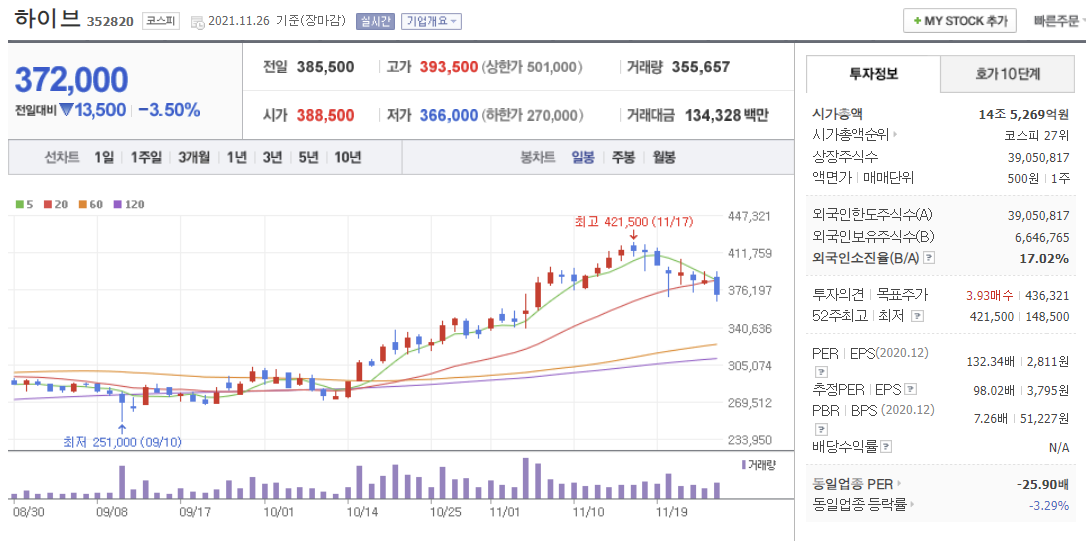Click the plus icon on the MY STOCK 추가 button
Viewport: 1086px width, 541px height.
click(x=917, y=21)
